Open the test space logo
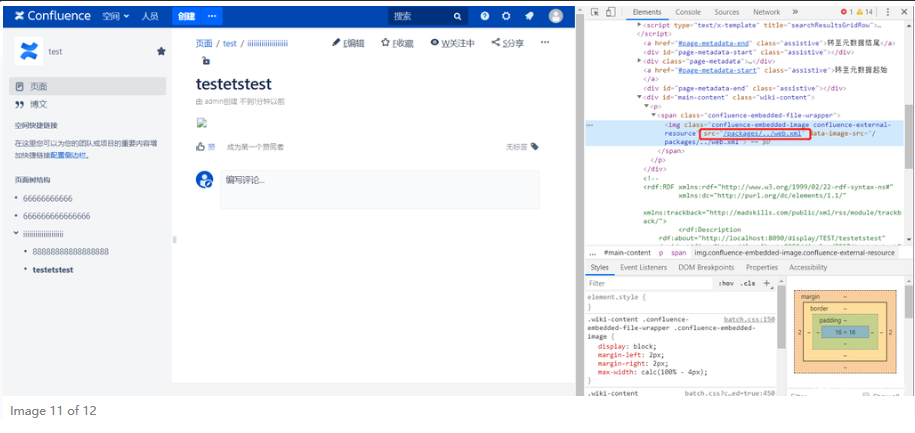915x433 pixels. pyautogui.click(x=27, y=51)
